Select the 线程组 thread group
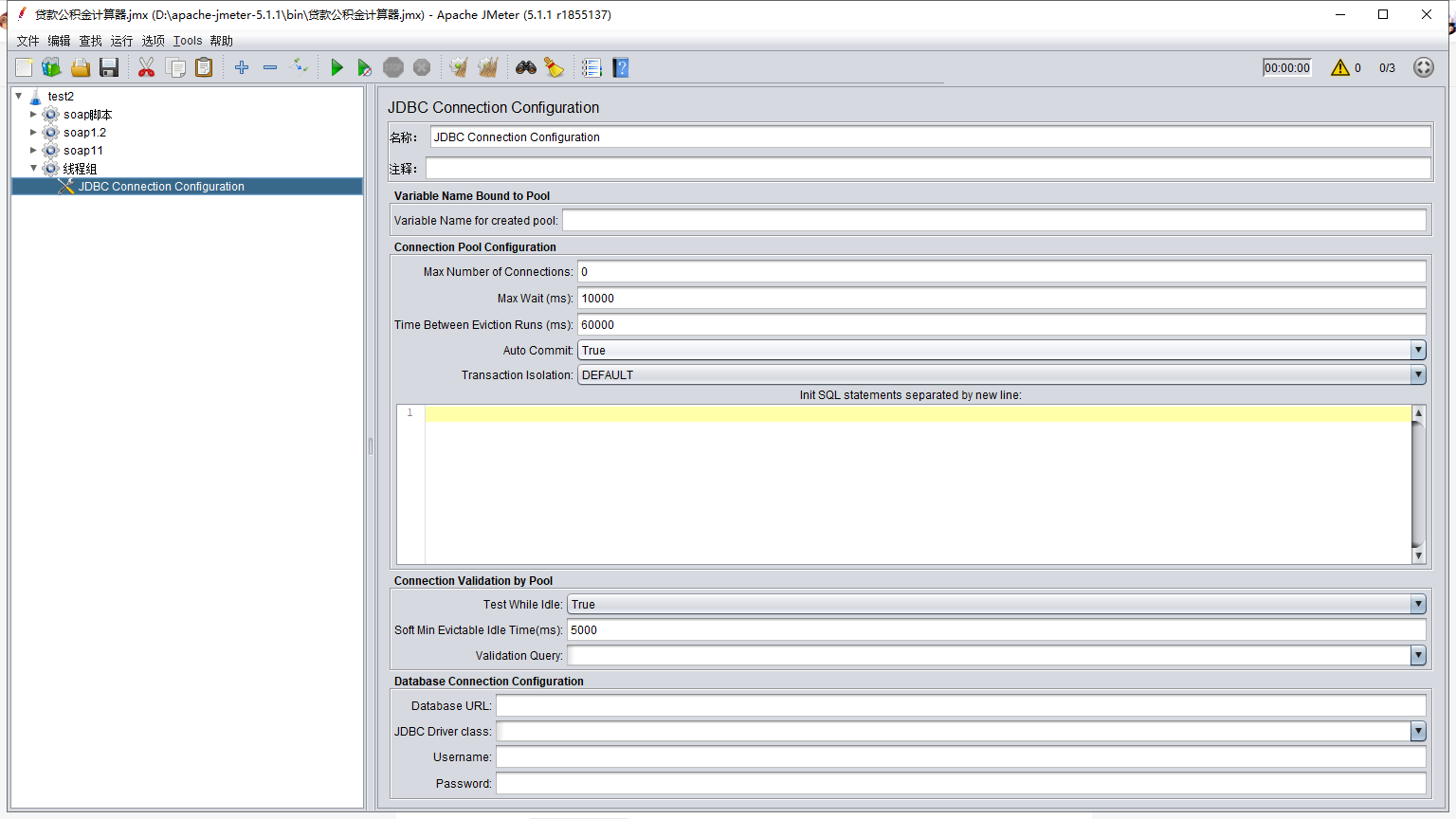The height and width of the screenshot is (819, 1456). click(x=80, y=169)
